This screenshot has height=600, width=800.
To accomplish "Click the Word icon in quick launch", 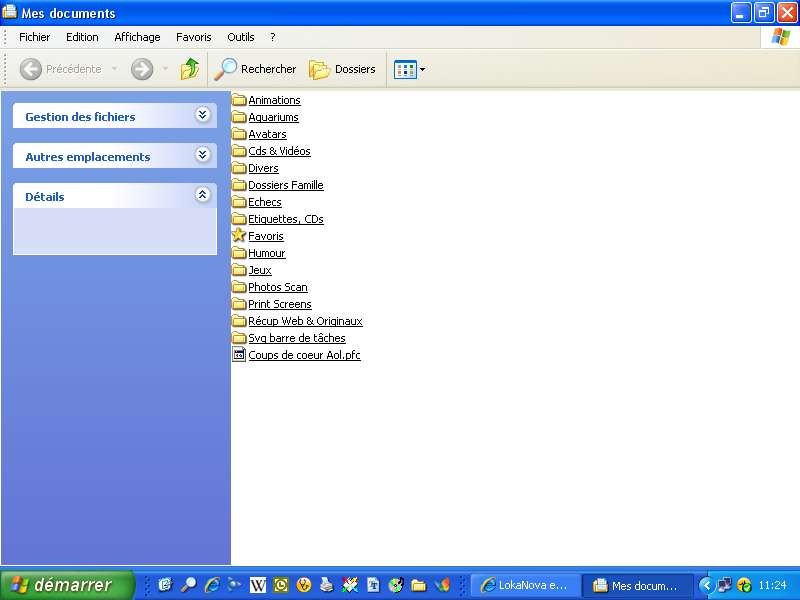I will pos(258,586).
